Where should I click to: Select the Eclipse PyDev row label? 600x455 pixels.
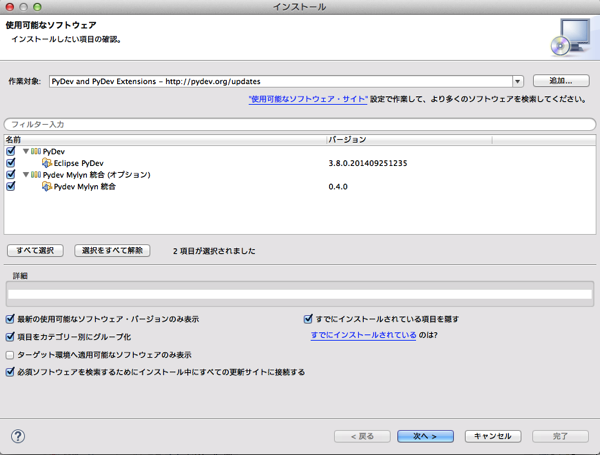[78, 163]
